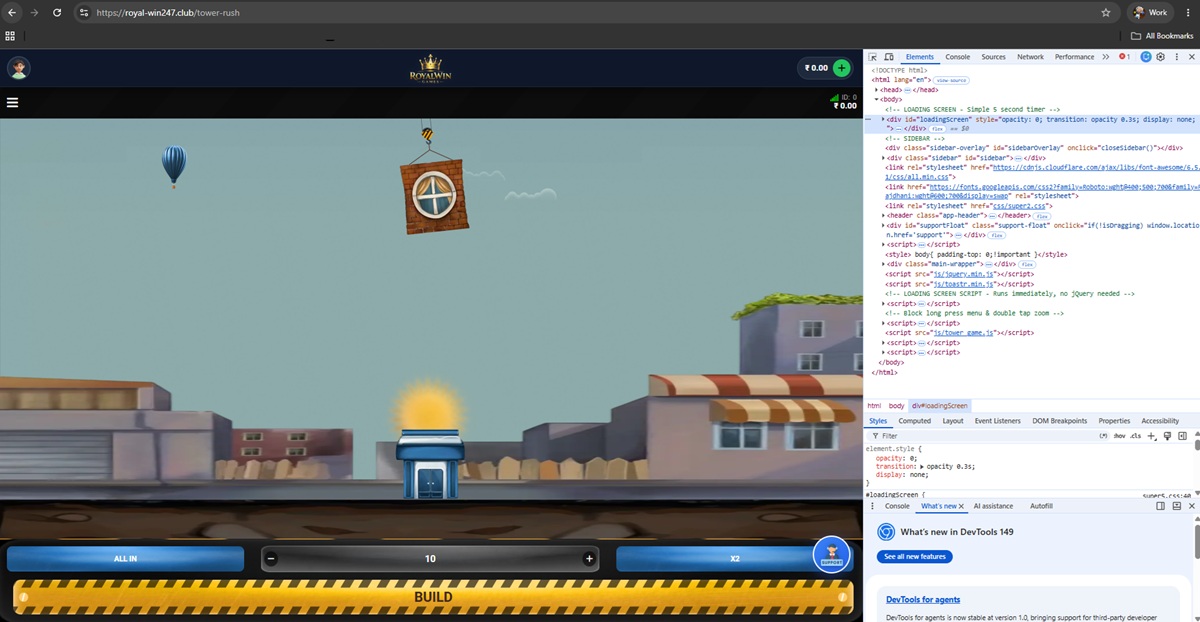
Task: Reload the browser page
Action: 57,13
